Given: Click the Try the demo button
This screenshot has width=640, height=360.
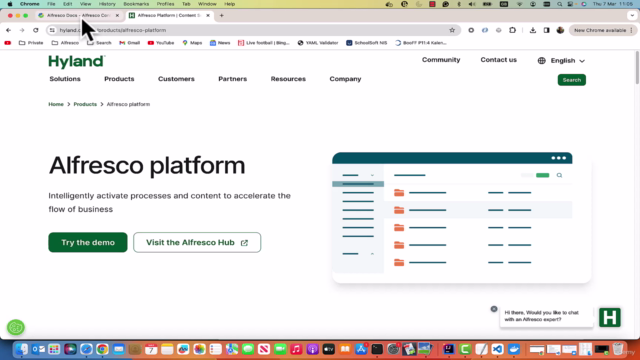Looking at the screenshot, I should pos(88,242).
